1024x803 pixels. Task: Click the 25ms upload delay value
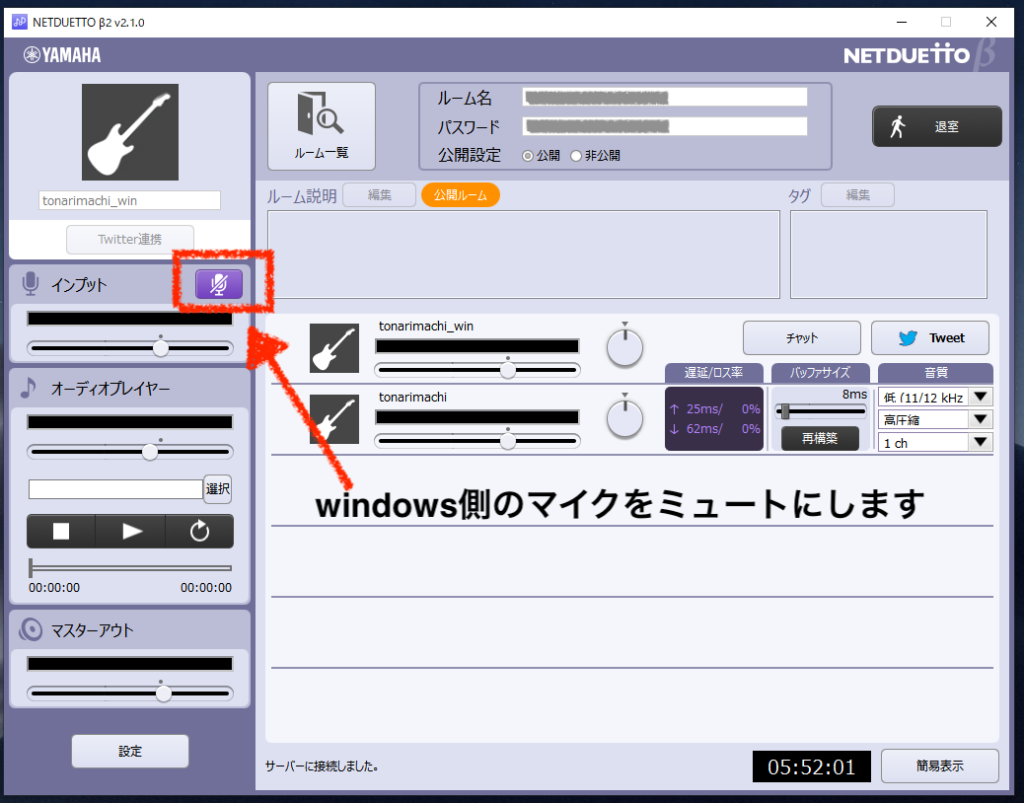pyautogui.click(x=704, y=409)
